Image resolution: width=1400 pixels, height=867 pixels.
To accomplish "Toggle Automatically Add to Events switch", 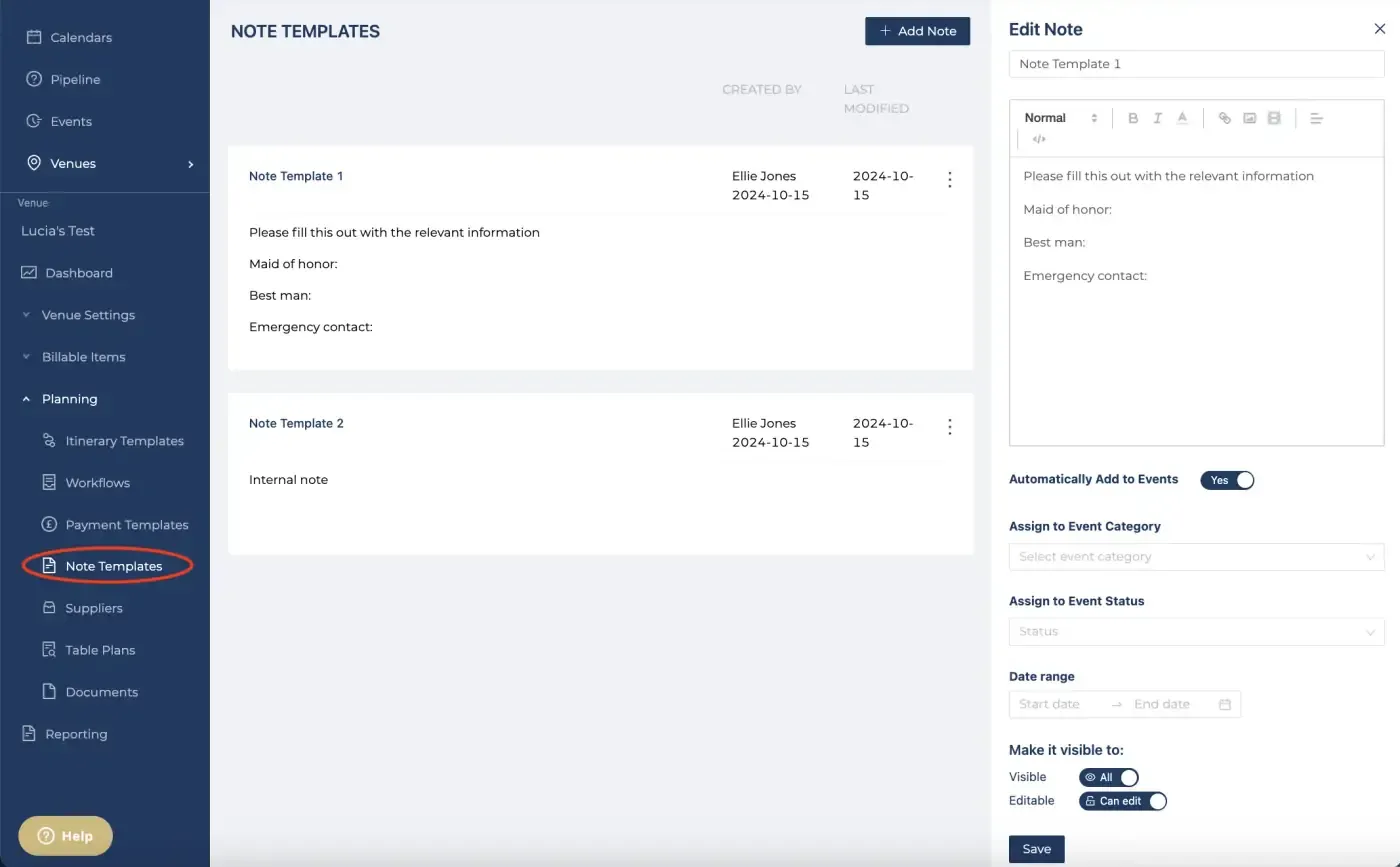I will coord(1227,480).
